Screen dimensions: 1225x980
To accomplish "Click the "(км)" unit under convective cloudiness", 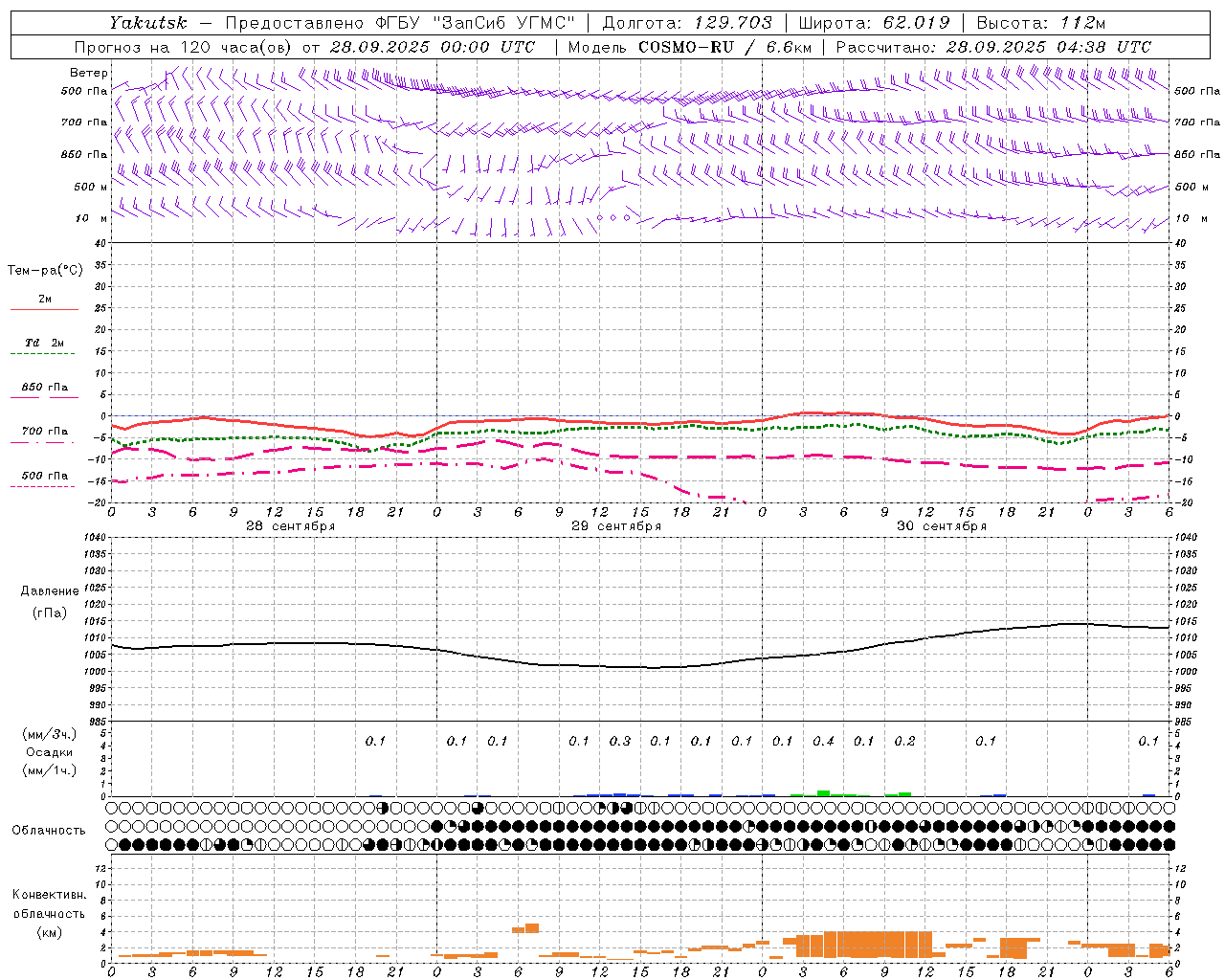I will point(50,932).
